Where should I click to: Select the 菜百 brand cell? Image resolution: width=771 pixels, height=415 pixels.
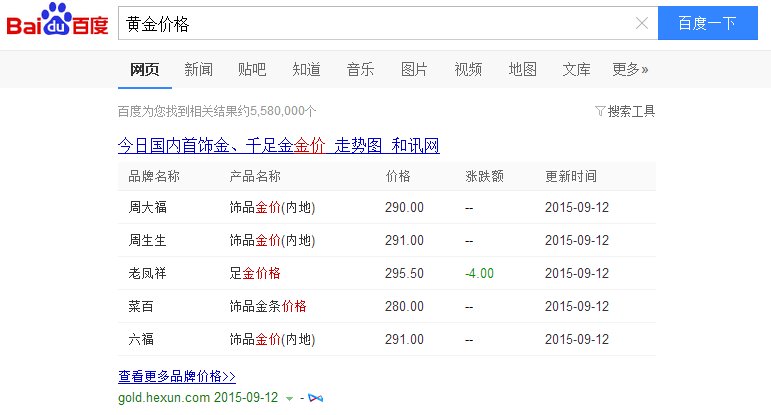(x=141, y=306)
